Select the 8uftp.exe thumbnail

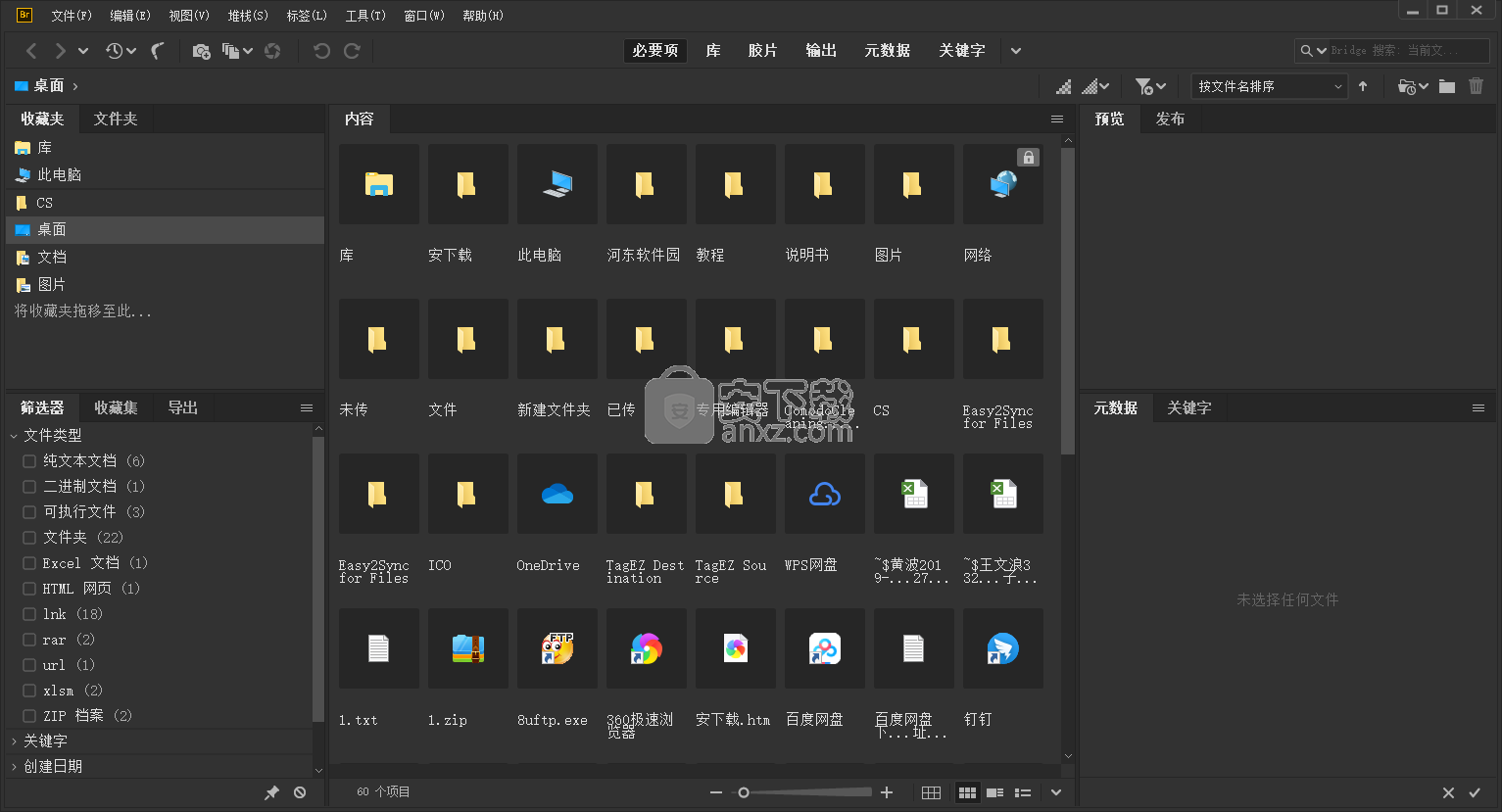pyautogui.click(x=557, y=648)
